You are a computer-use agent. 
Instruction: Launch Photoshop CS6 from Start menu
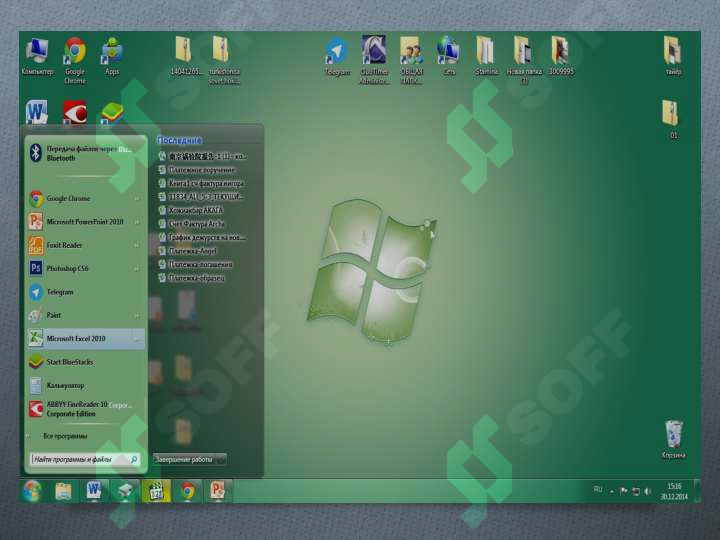point(85,269)
